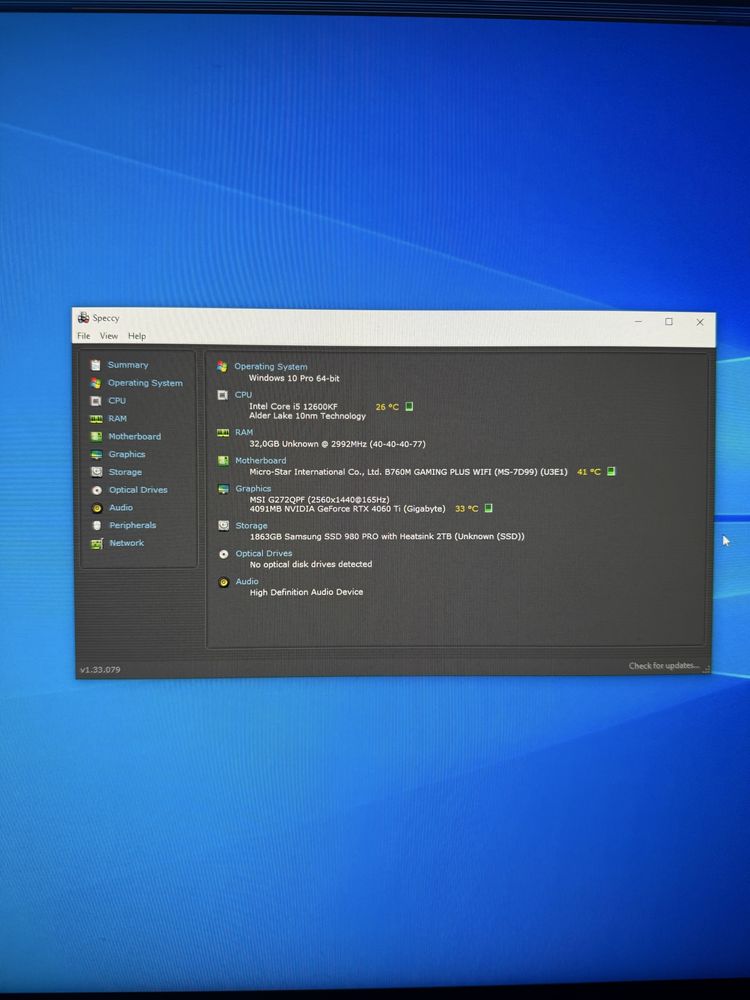The image size is (750, 1000).
Task: Click the RAM icon beside RAM heading
Action: coord(223,432)
